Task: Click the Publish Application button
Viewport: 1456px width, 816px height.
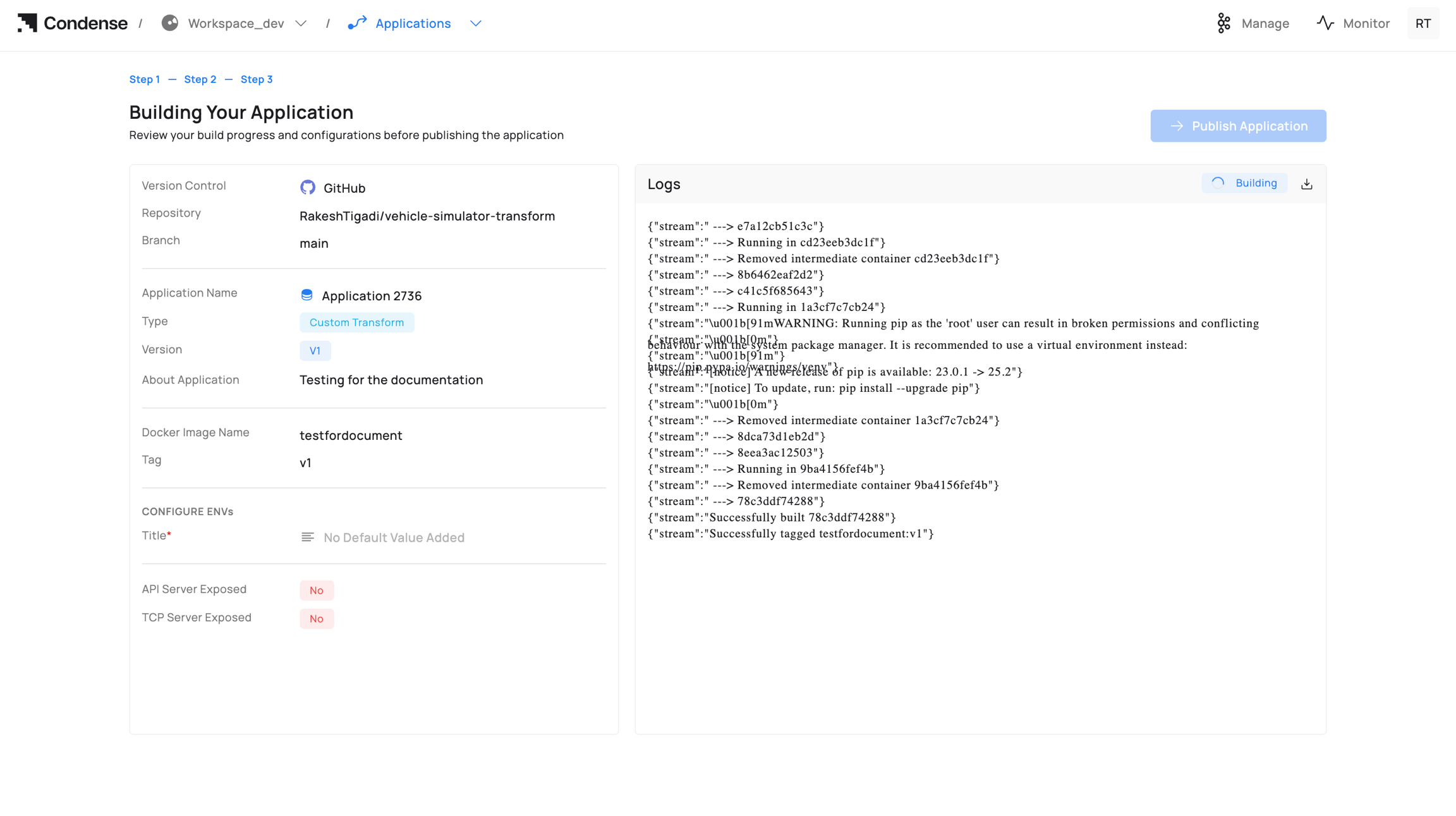Action: tap(1237, 126)
